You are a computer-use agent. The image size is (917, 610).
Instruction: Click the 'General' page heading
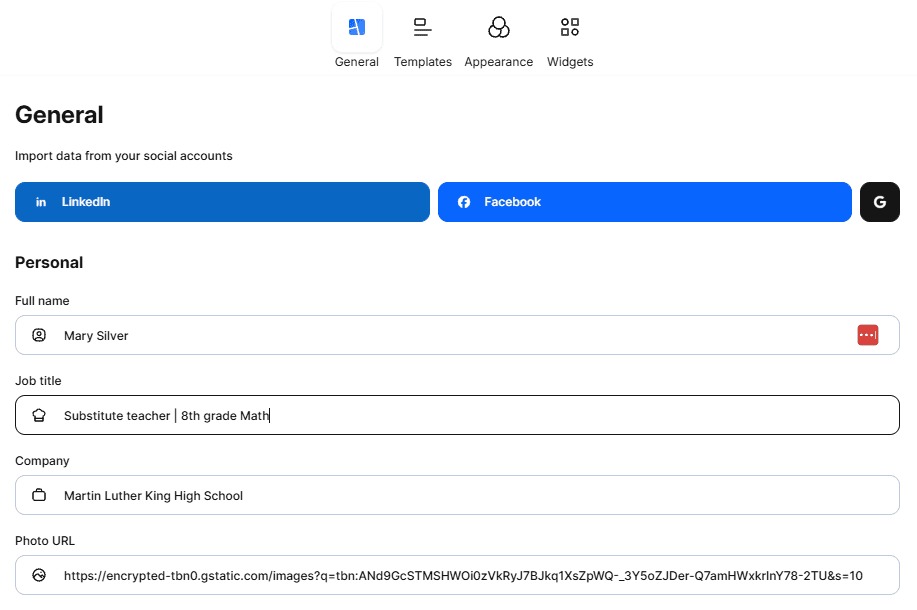point(59,115)
